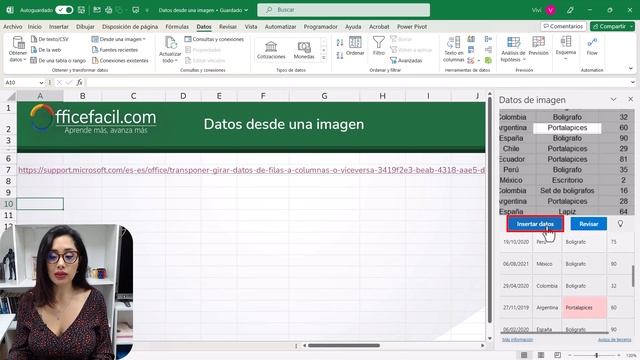This screenshot has height=360, width=640.
Task: Switch to the Insertar tab
Action: (x=59, y=27)
